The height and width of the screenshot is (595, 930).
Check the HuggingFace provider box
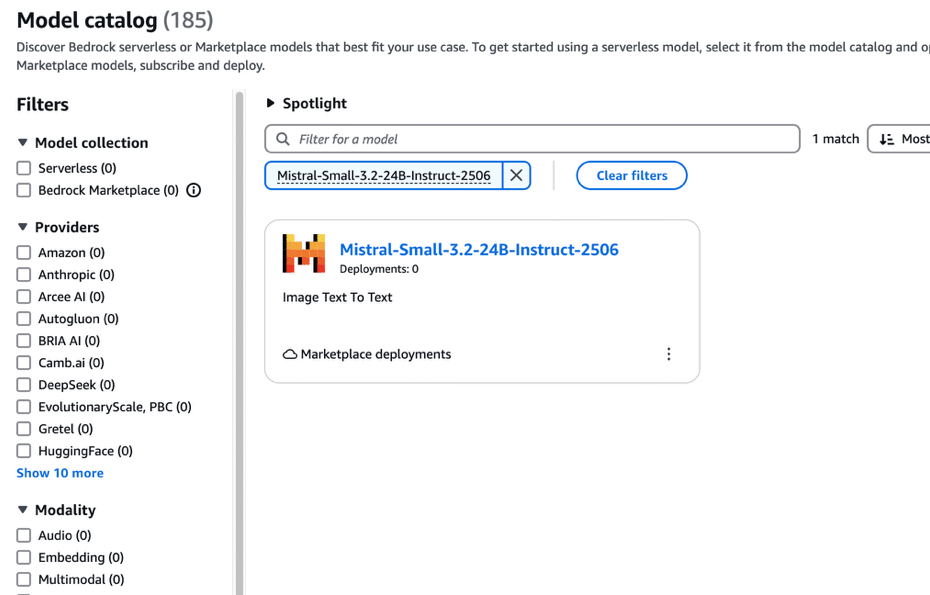[x=24, y=451]
